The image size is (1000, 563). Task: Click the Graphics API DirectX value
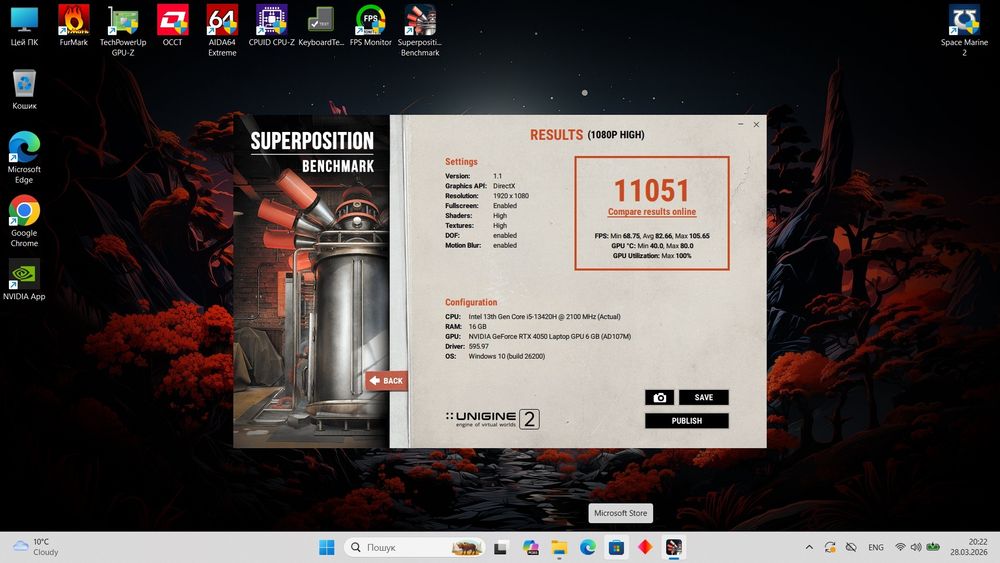[504, 186]
